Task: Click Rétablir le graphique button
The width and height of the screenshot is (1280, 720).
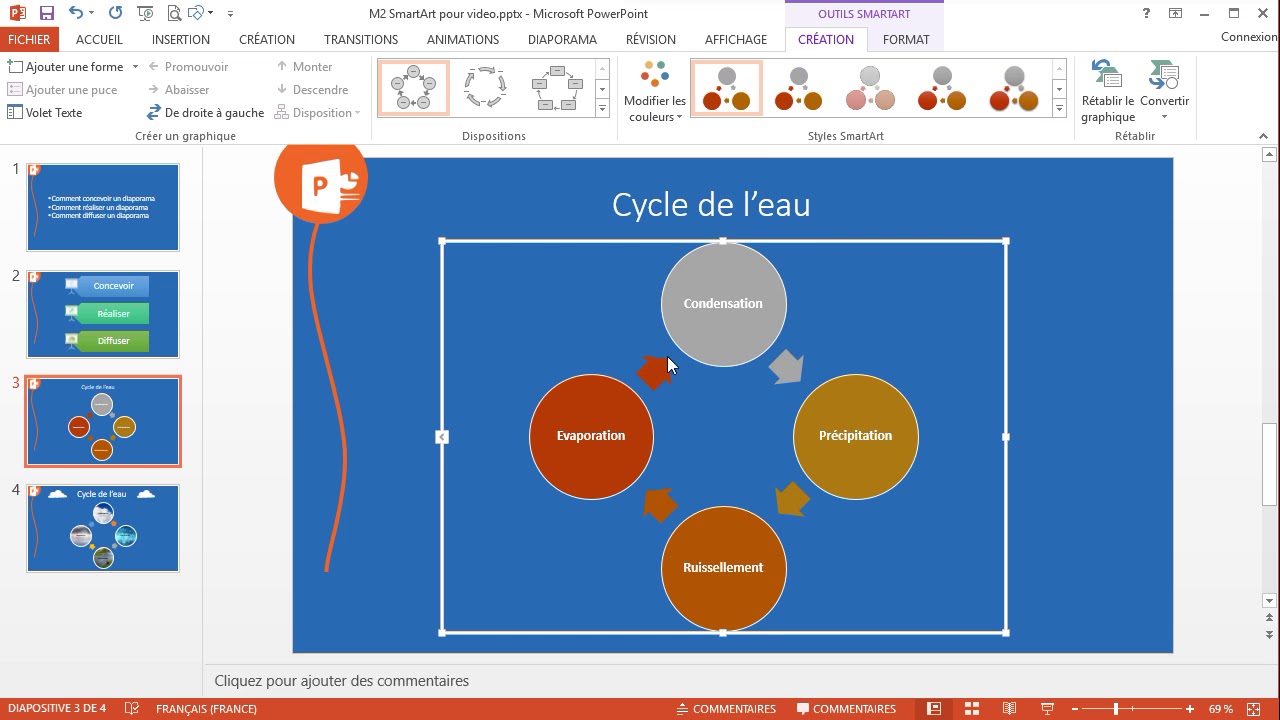Action: click(x=1107, y=92)
